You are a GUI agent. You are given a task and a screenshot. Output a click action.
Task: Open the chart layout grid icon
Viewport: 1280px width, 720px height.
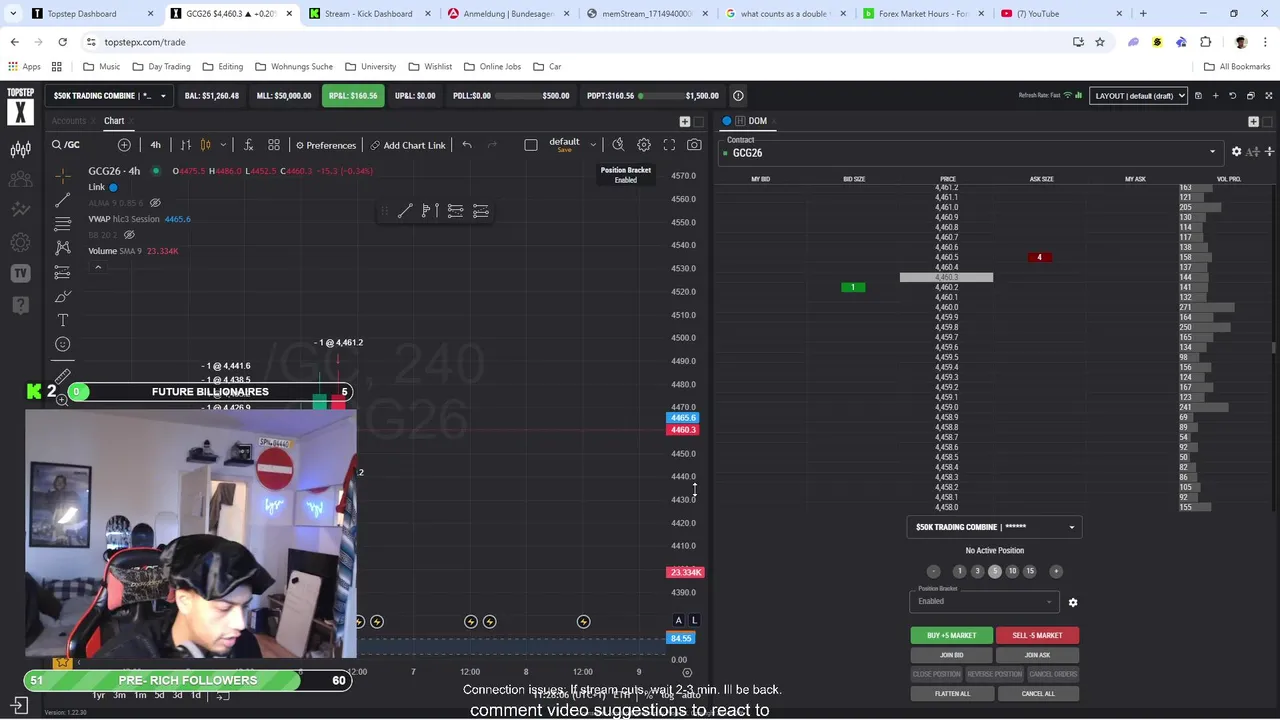coord(274,145)
